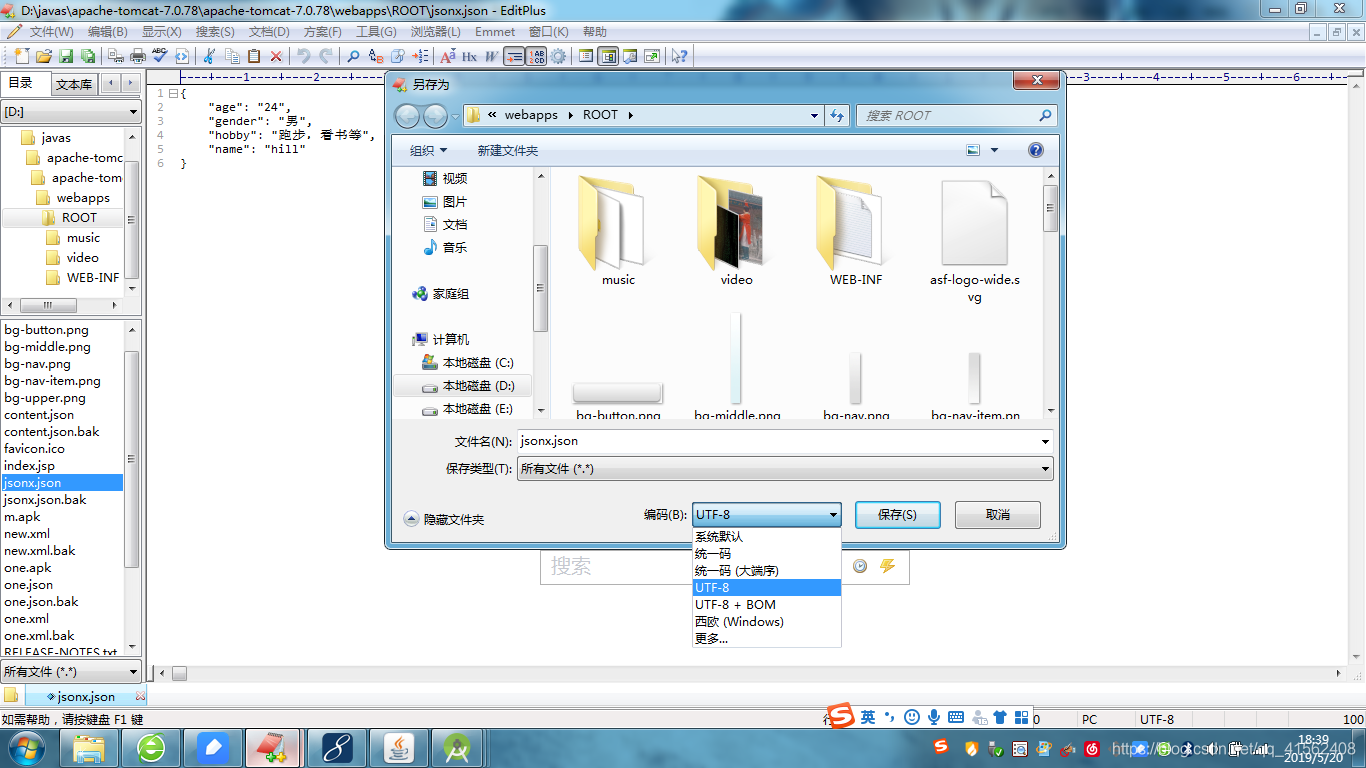Choose 更多... in the encoding list
This screenshot has width=1366, height=768.
[767, 638]
